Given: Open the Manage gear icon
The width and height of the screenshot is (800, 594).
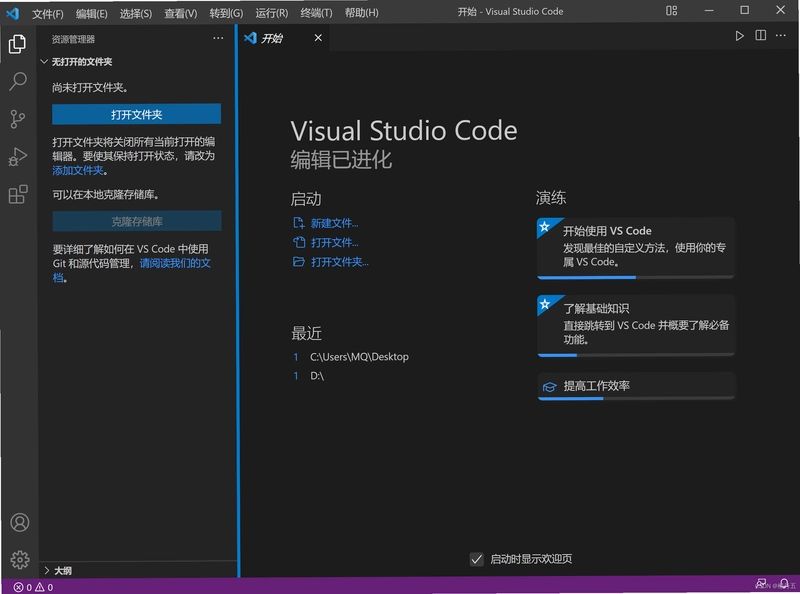Looking at the screenshot, I should pos(20,560).
